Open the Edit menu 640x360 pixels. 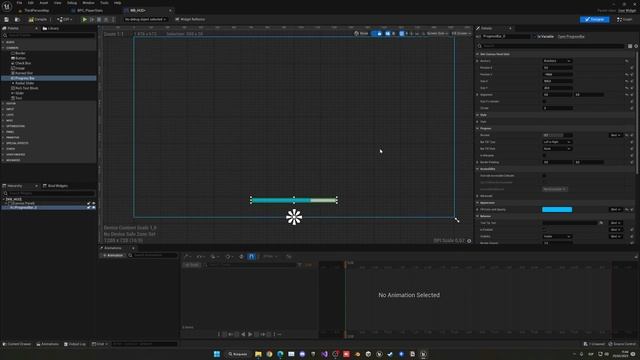point(31,3)
